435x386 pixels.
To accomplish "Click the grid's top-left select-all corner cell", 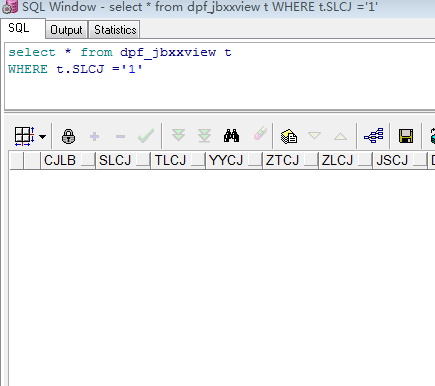I will coord(17,160).
